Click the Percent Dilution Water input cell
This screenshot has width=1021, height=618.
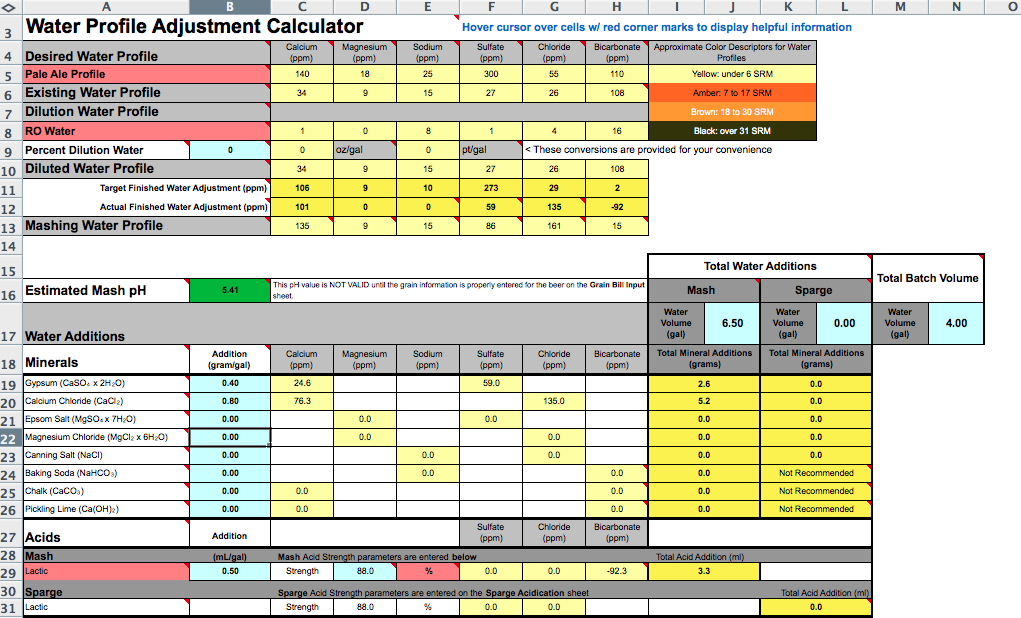(x=230, y=150)
